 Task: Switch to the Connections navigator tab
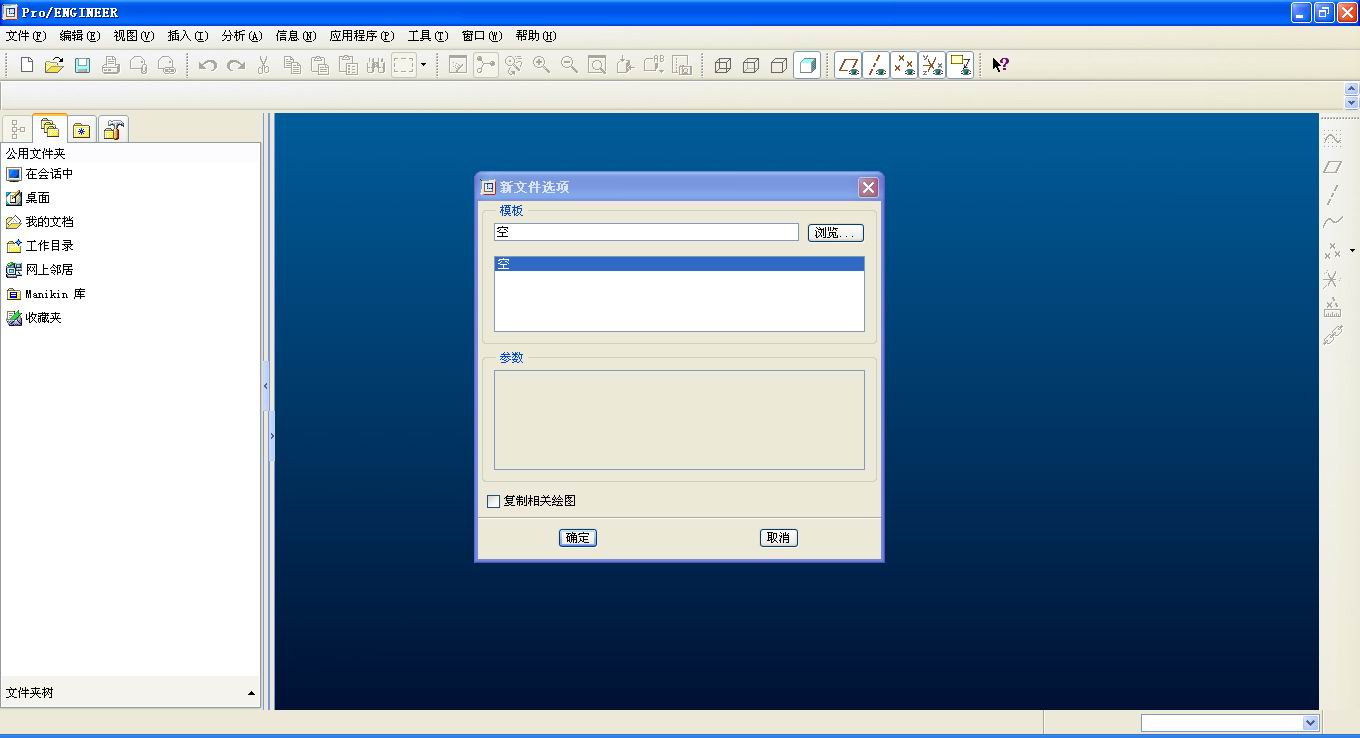[113, 130]
